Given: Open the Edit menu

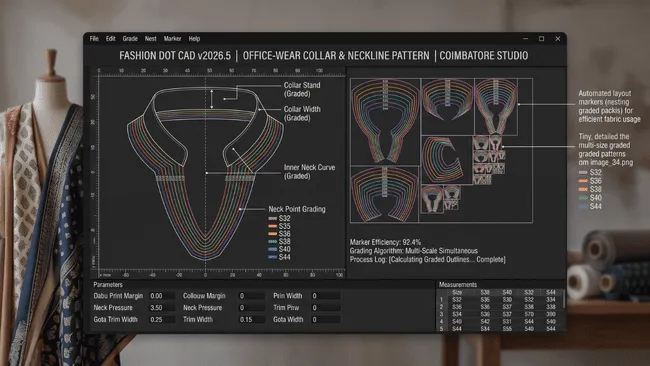Looking at the screenshot, I should (110, 39).
